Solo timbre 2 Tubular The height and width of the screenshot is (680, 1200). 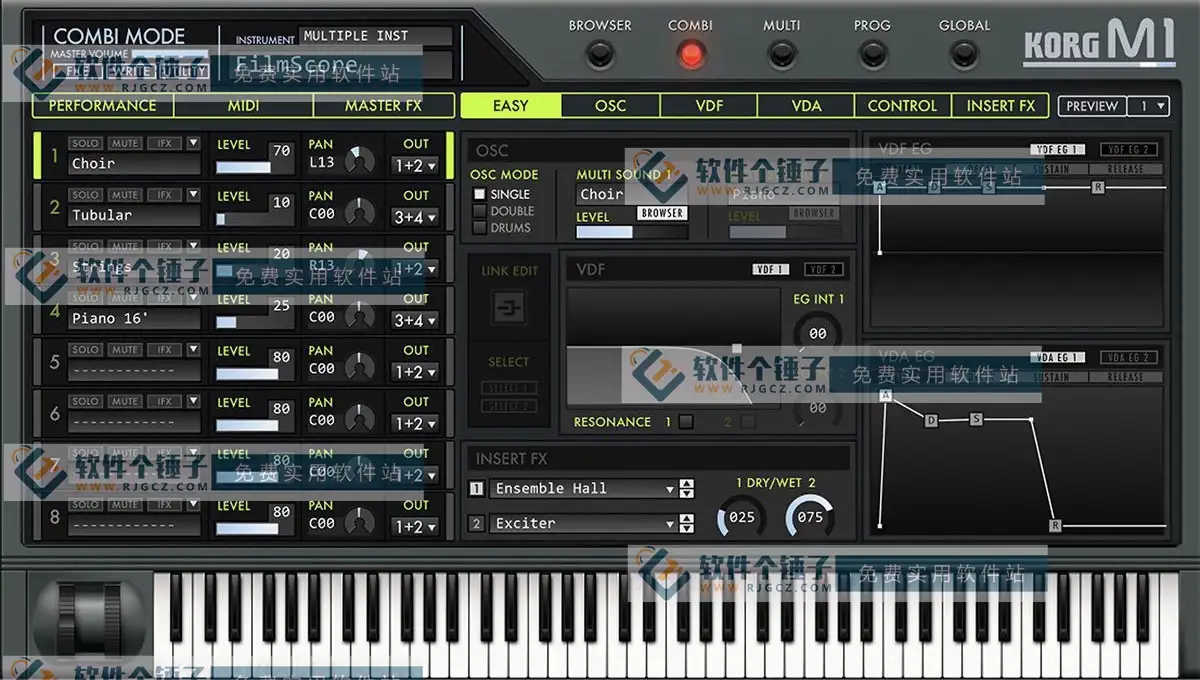[x=85, y=195]
